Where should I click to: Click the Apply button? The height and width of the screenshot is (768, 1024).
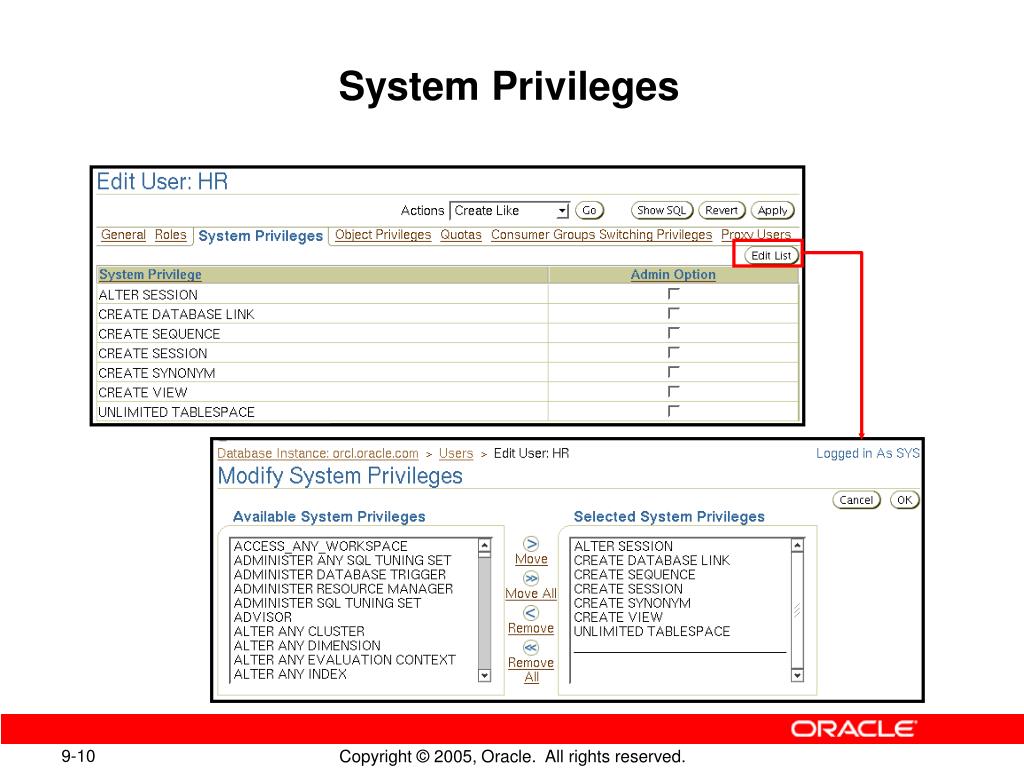pyautogui.click(x=773, y=210)
